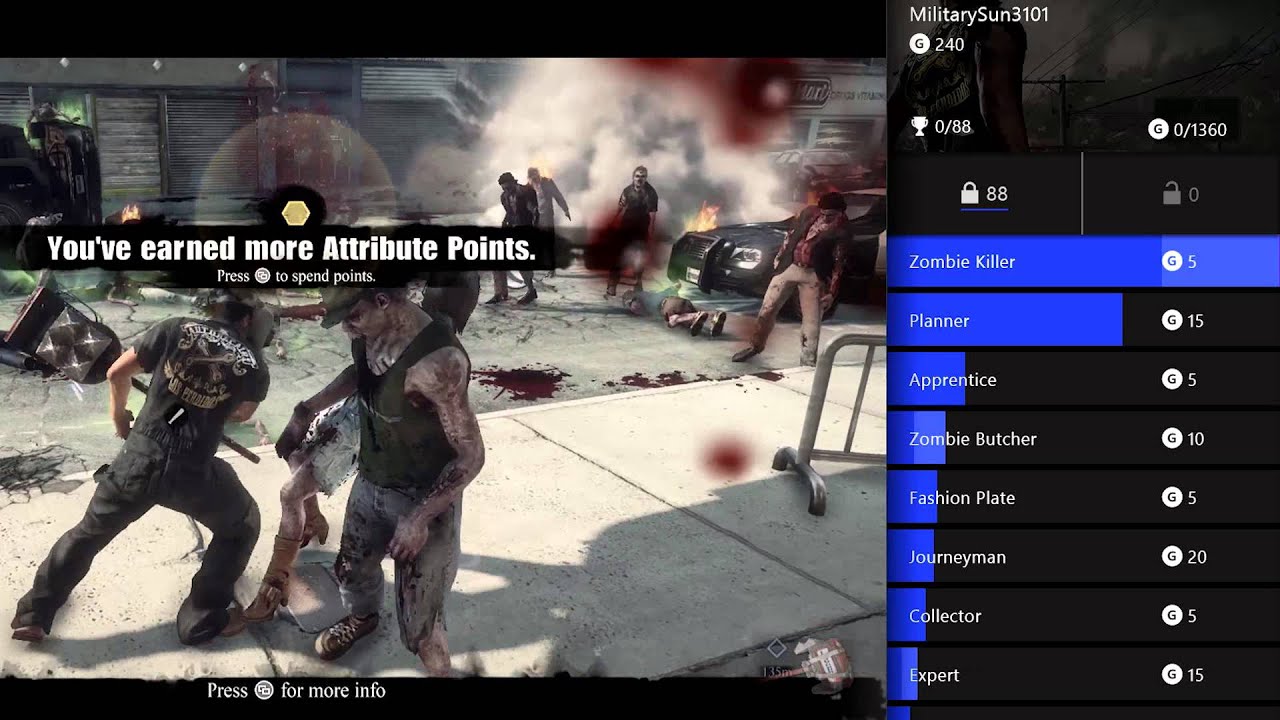Click the trophy icon beside 0/88
This screenshot has width=1280, height=720.
[919, 127]
